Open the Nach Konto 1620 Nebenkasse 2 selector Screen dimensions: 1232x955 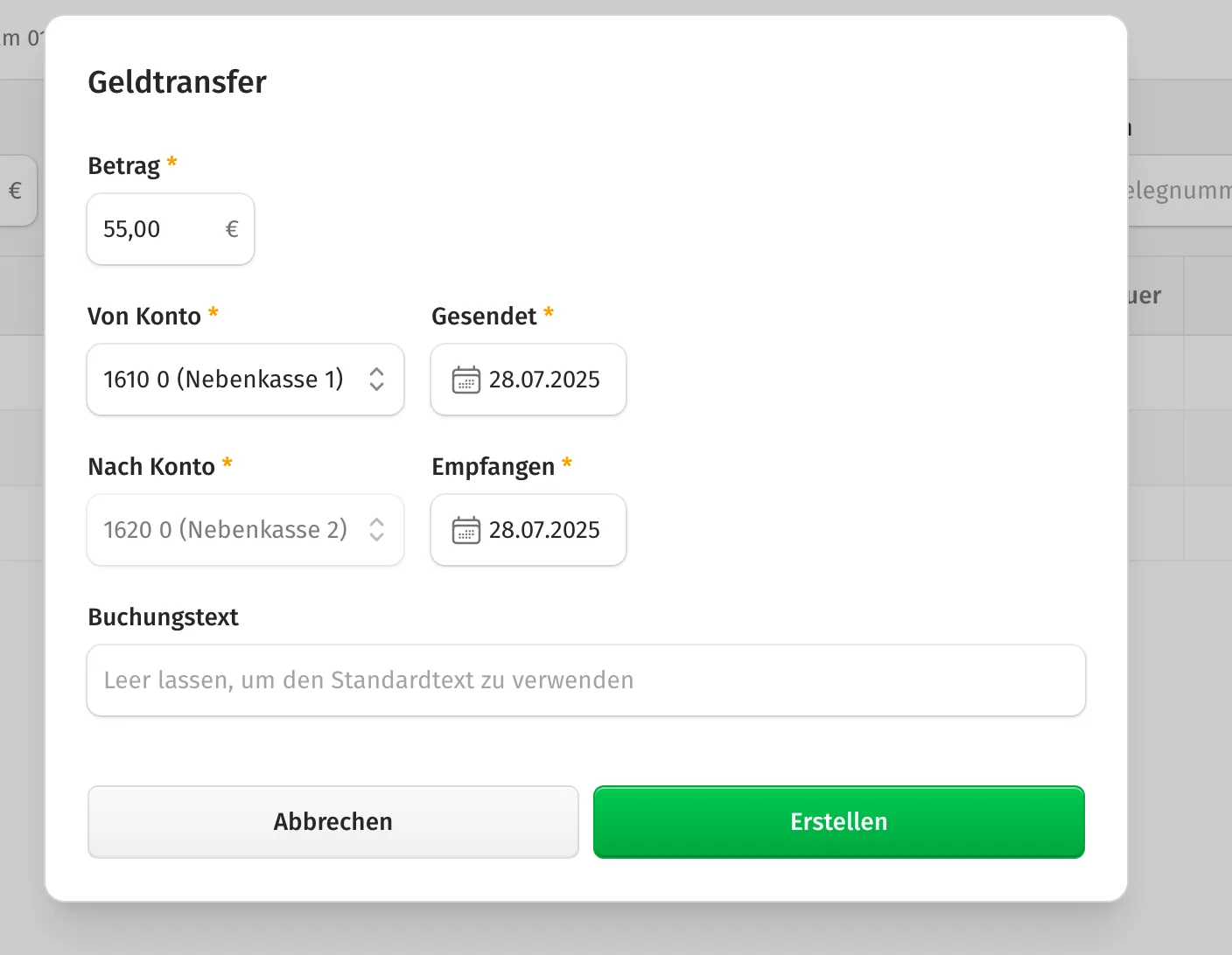(x=245, y=530)
